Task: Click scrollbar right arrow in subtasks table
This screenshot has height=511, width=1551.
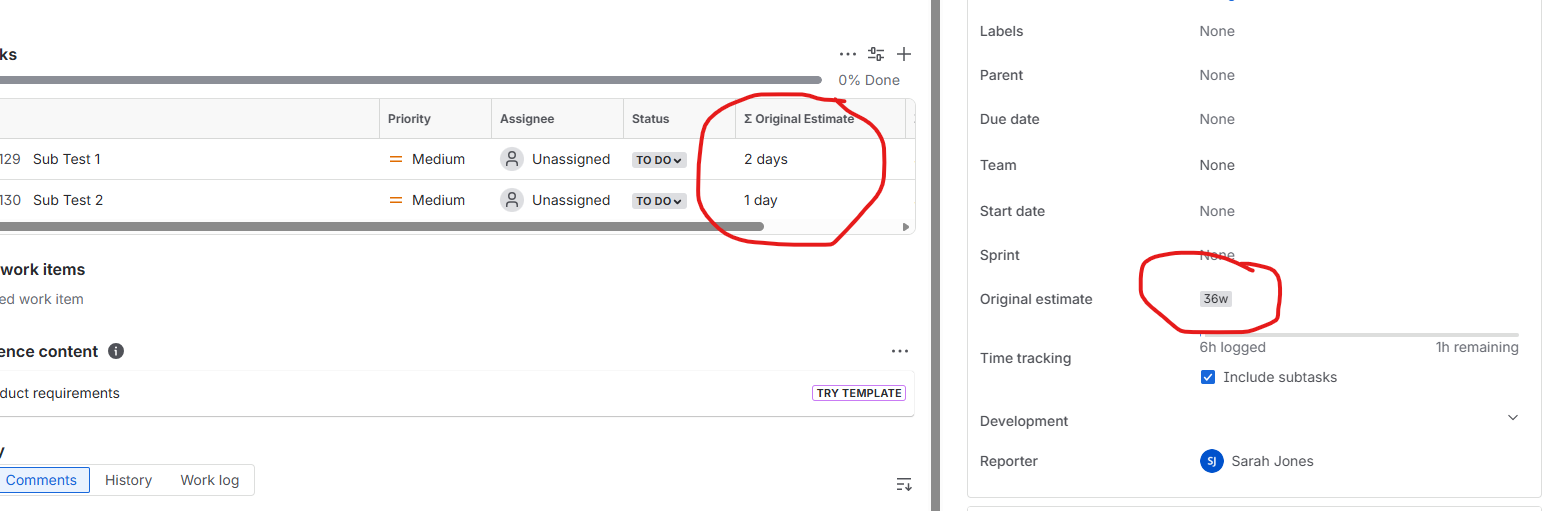Action: click(906, 227)
